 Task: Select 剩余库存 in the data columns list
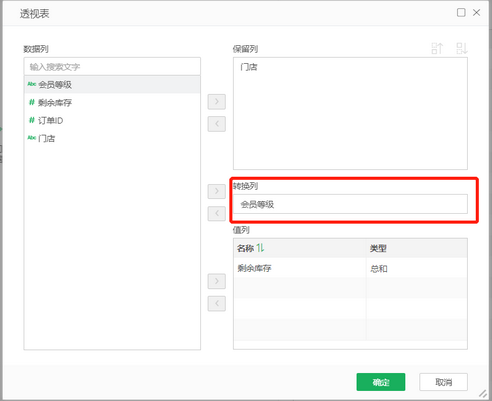[x=112, y=103]
